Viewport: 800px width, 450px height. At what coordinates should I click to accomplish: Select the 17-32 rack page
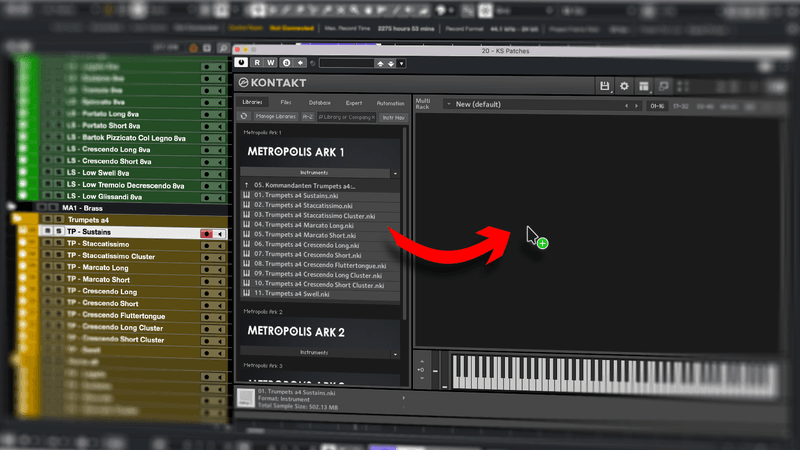681,106
